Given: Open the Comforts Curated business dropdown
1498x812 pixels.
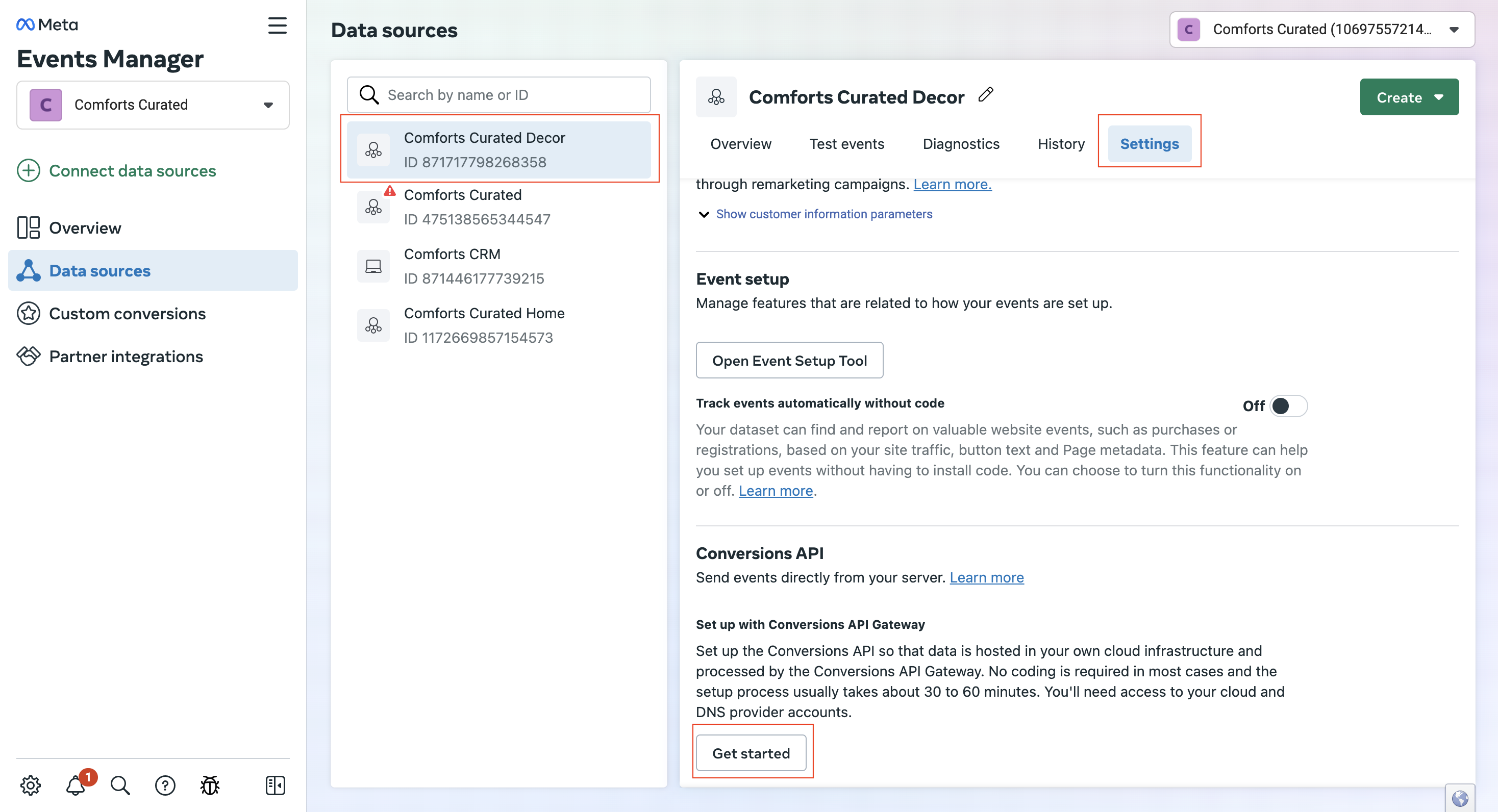Looking at the screenshot, I should tap(153, 105).
